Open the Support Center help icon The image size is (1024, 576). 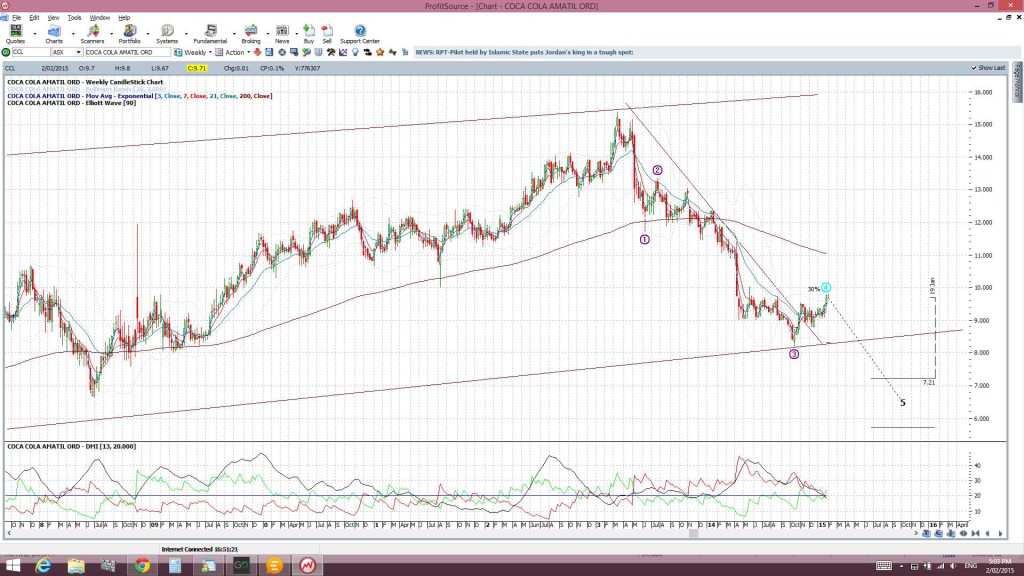pyautogui.click(x=360, y=34)
